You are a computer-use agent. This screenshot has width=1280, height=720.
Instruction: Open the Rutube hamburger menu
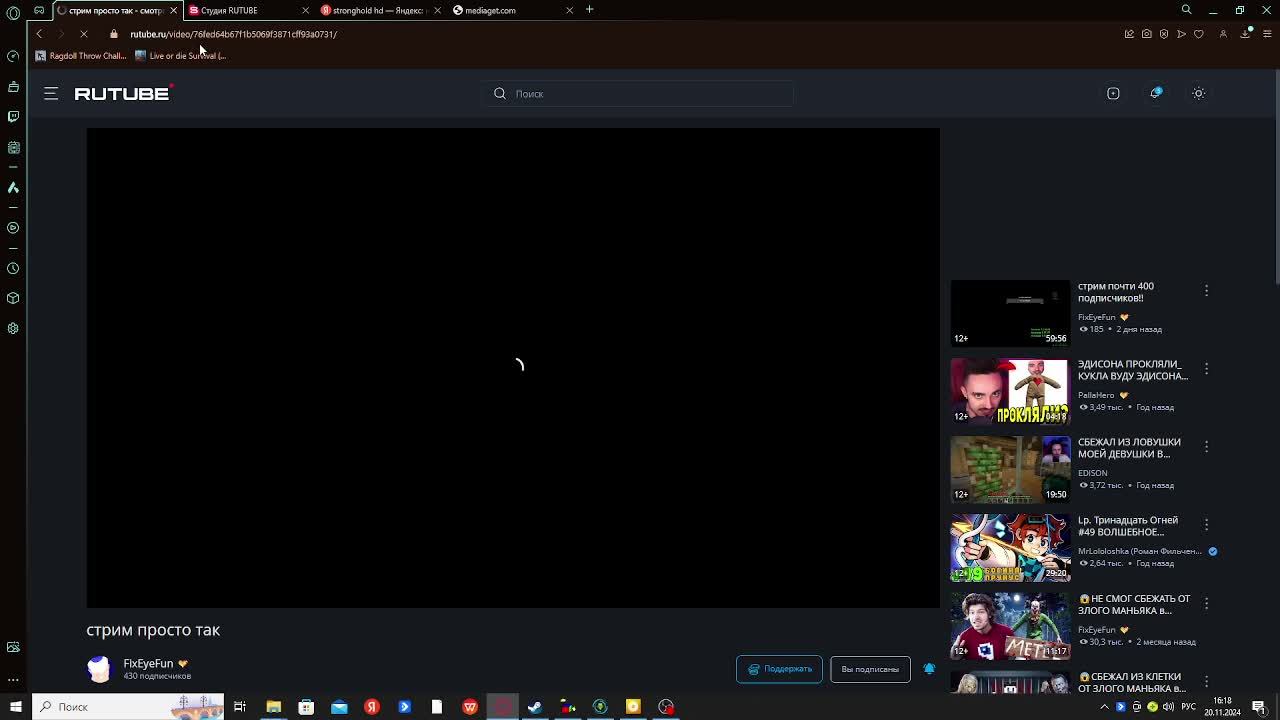coord(51,93)
